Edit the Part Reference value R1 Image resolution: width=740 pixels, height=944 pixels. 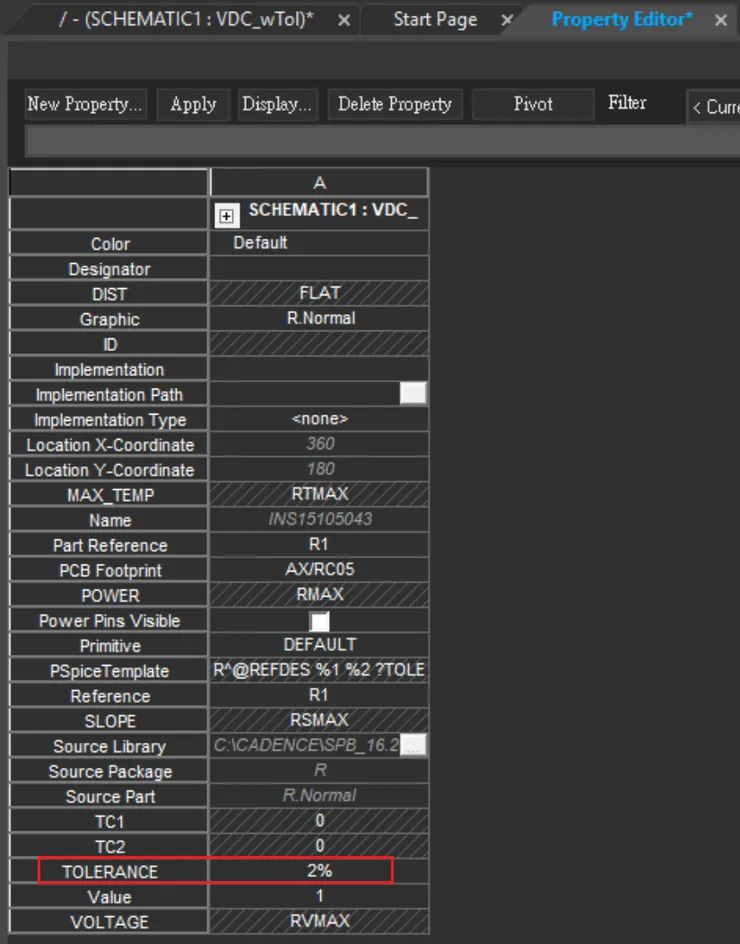click(319, 545)
